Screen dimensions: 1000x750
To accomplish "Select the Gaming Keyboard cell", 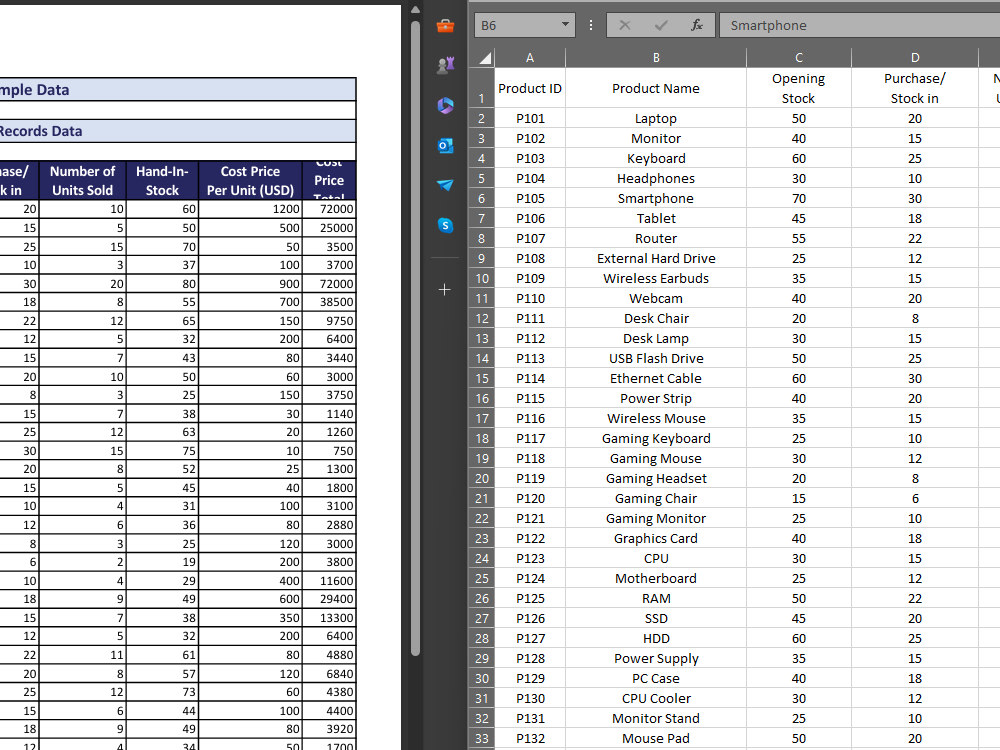I will [x=656, y=438].
